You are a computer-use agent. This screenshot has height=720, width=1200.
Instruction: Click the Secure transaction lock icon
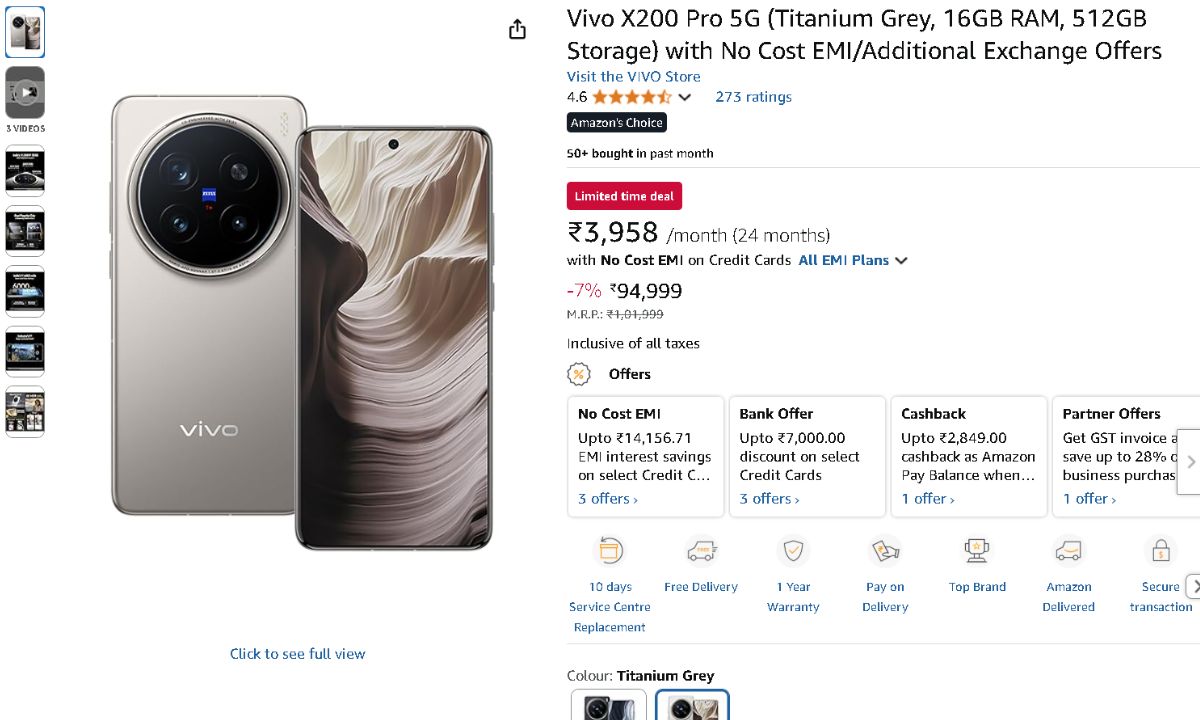click(x=1161, y=551)
